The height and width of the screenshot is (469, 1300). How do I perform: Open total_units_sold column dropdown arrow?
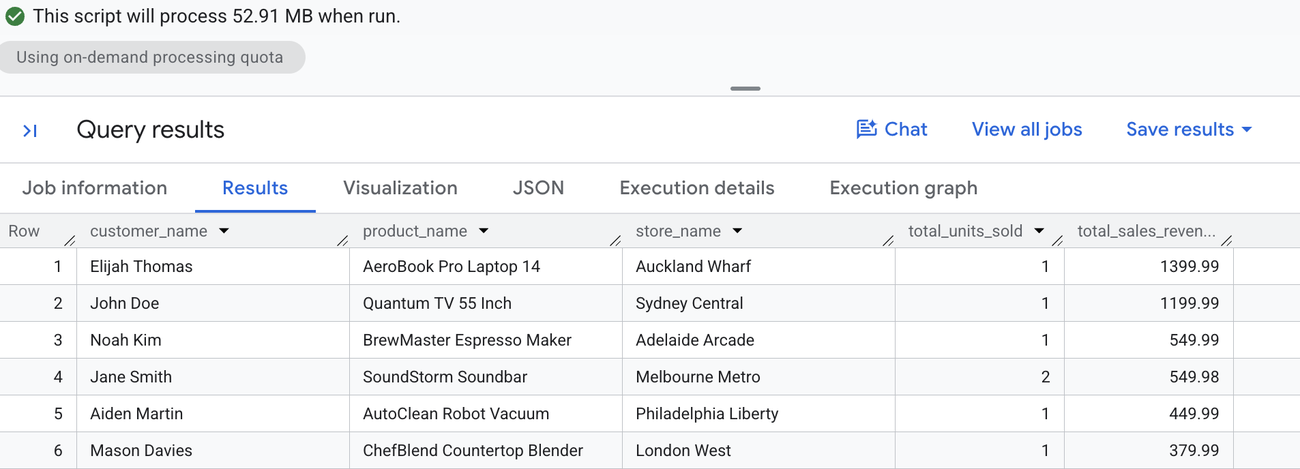(1039, 231)
